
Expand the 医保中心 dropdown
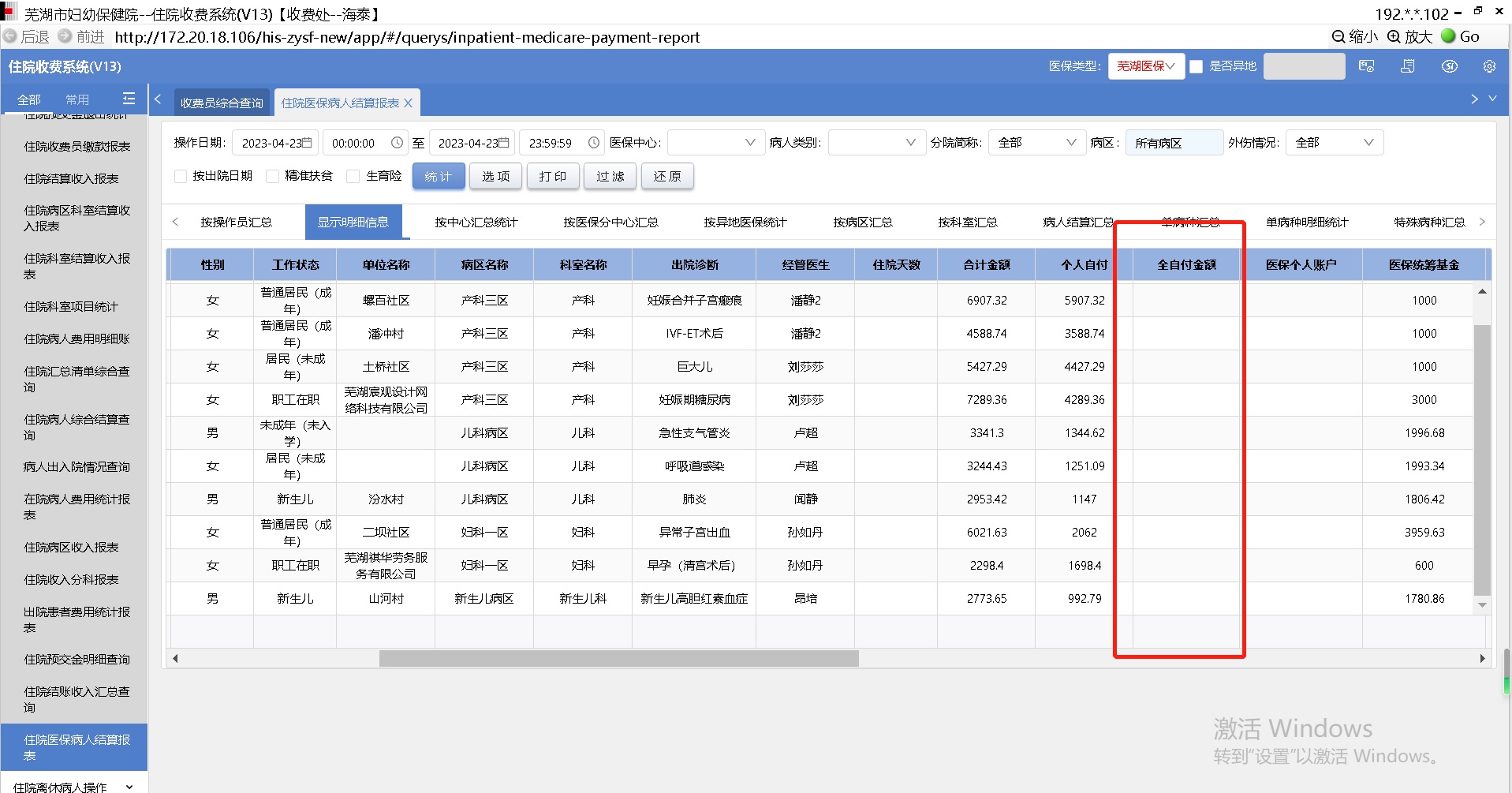point(715,143)
